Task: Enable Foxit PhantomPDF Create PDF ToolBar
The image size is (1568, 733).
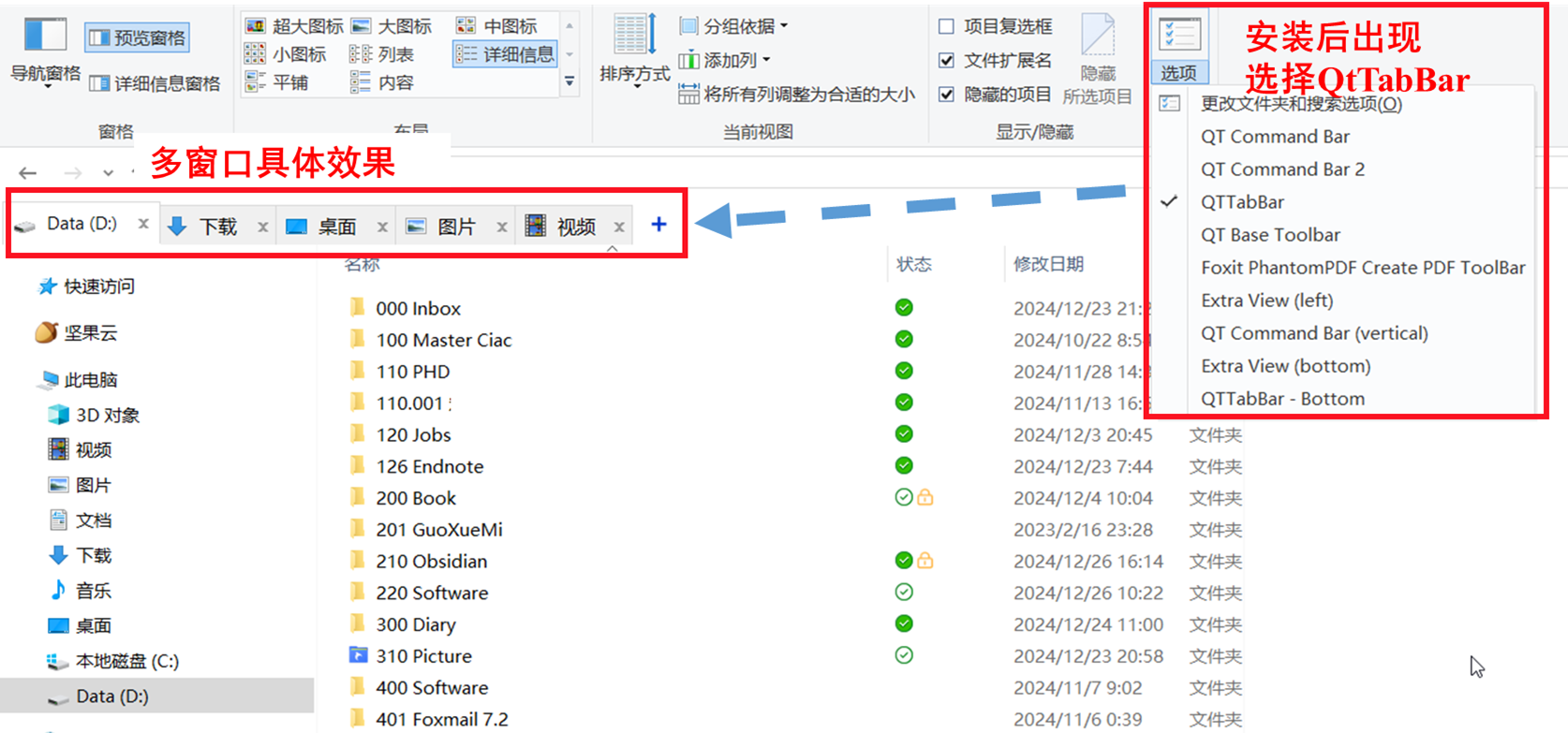Action: coord(1363,268)
